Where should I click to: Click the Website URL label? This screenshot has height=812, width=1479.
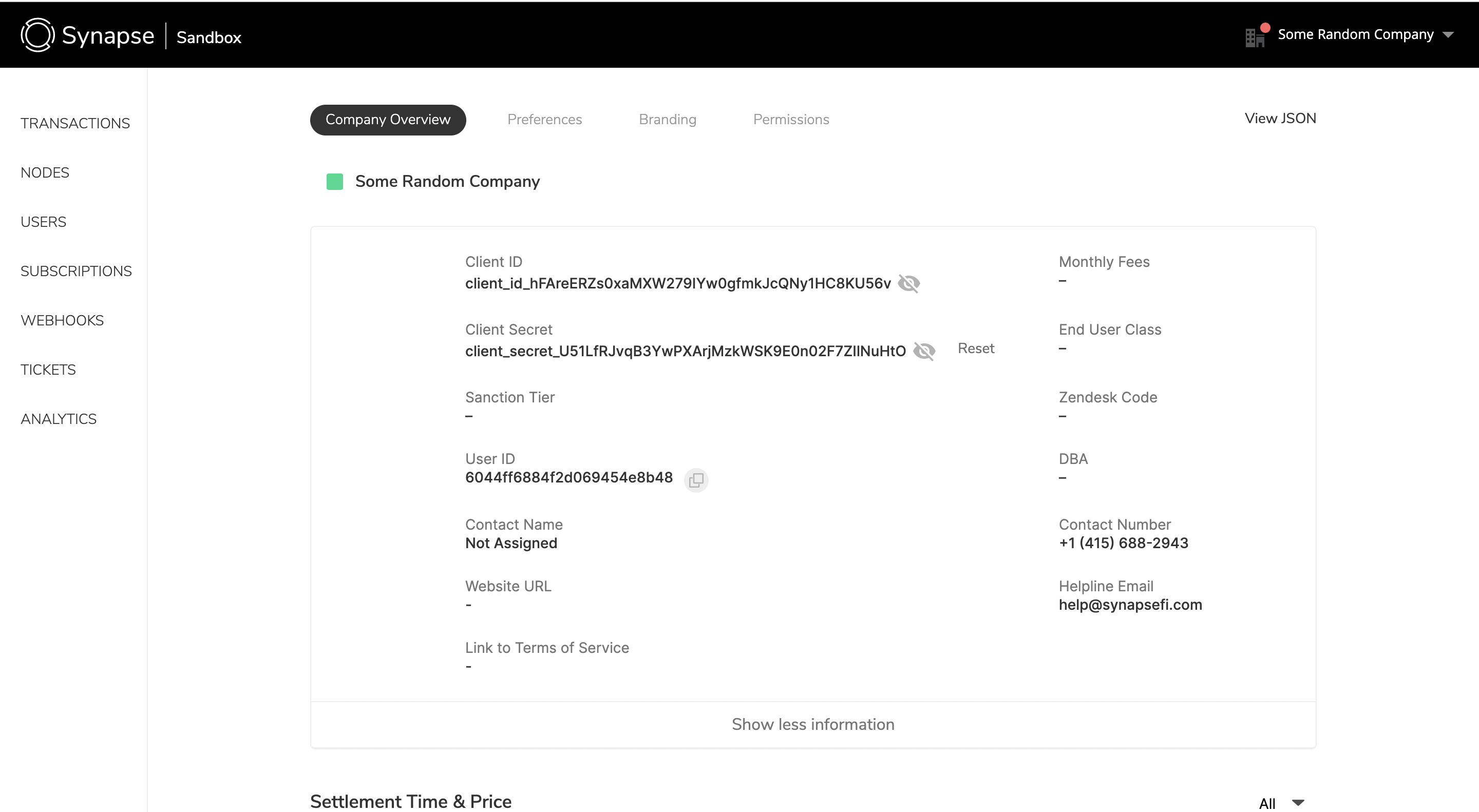(508, 586)
